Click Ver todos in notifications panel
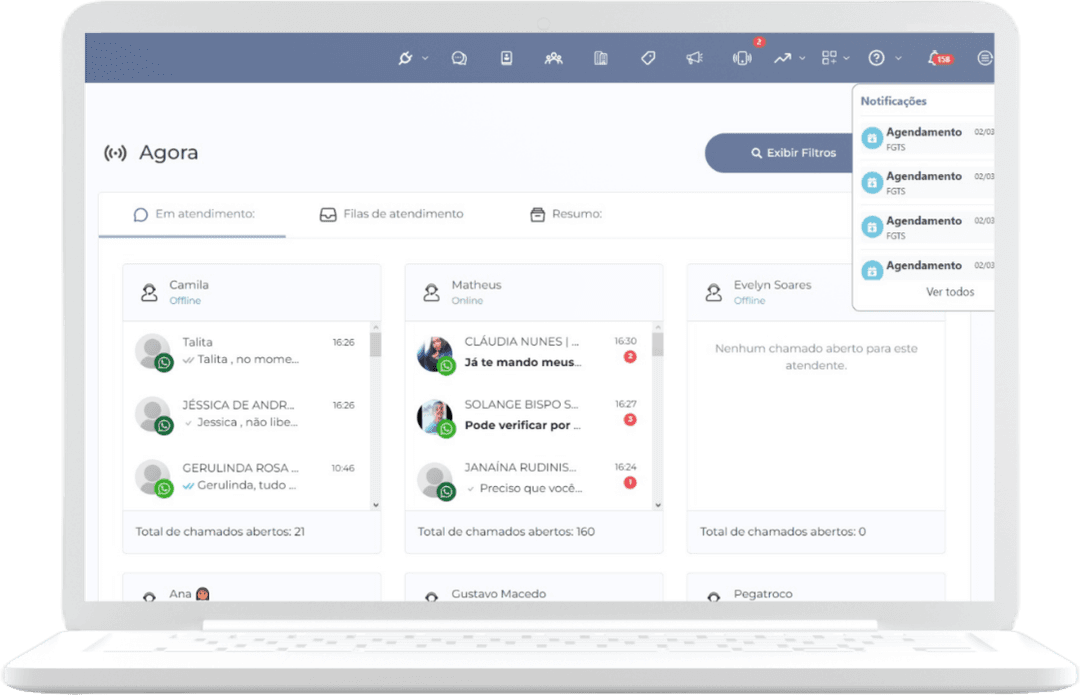This screenshot has width=1080, height=696. coord(949,292)
